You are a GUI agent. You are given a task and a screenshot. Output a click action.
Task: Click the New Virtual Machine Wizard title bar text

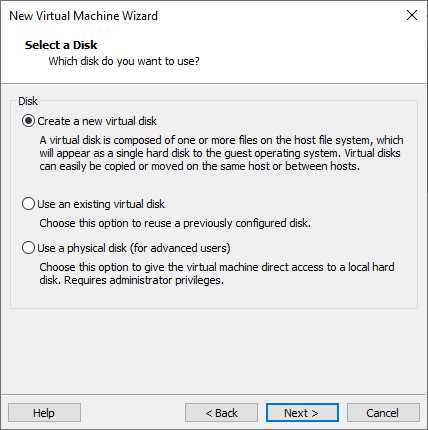83,16
